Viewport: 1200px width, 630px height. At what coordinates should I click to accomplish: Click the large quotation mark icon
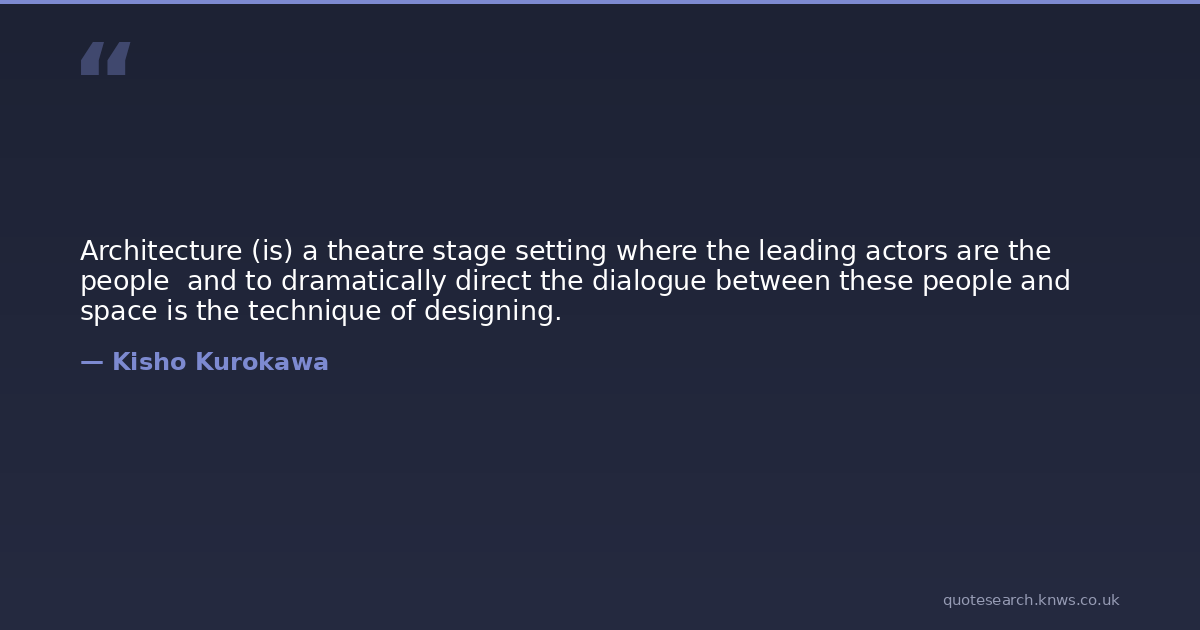105,58
